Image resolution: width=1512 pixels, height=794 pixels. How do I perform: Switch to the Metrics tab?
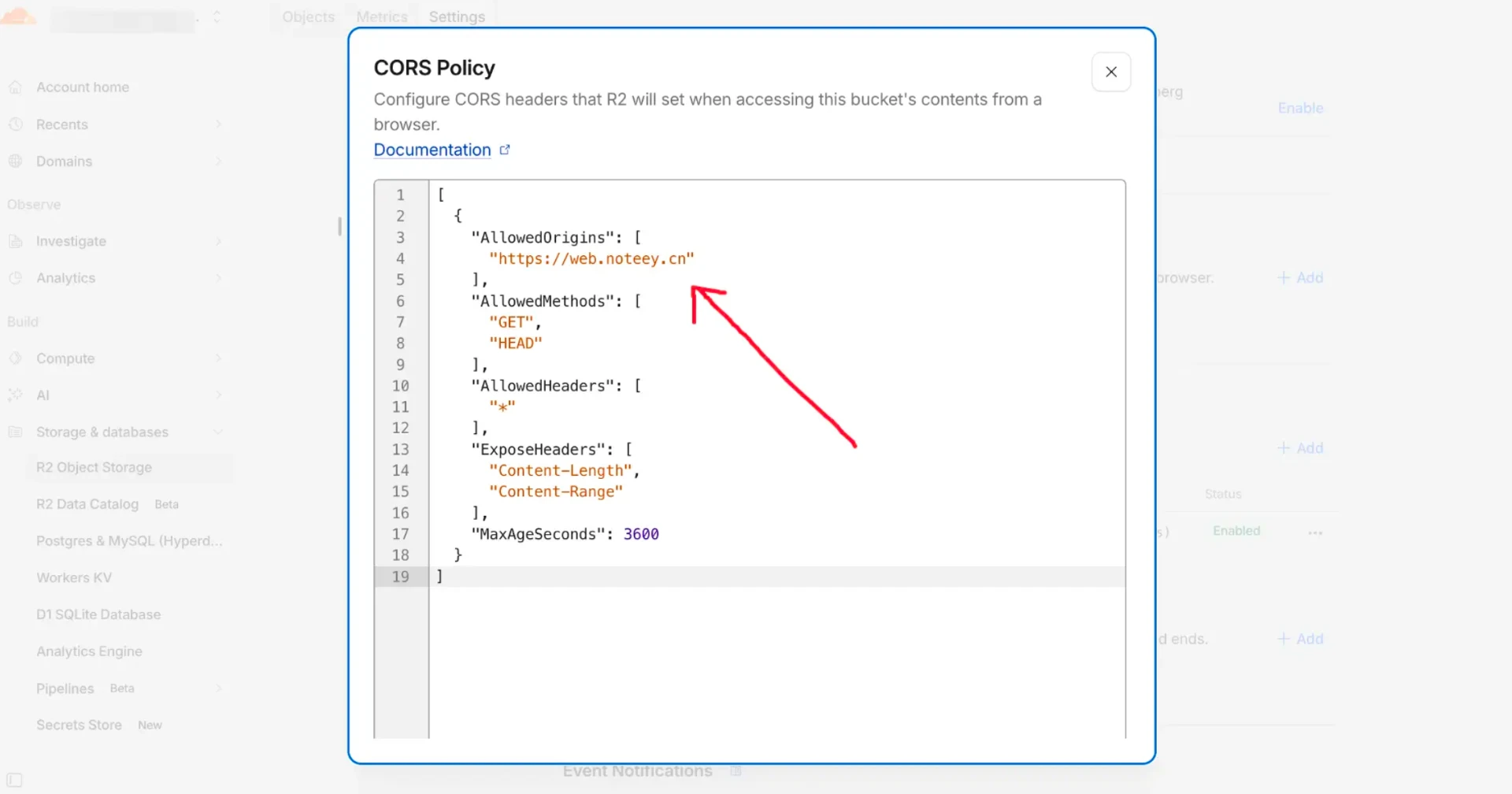coord(382,17)
